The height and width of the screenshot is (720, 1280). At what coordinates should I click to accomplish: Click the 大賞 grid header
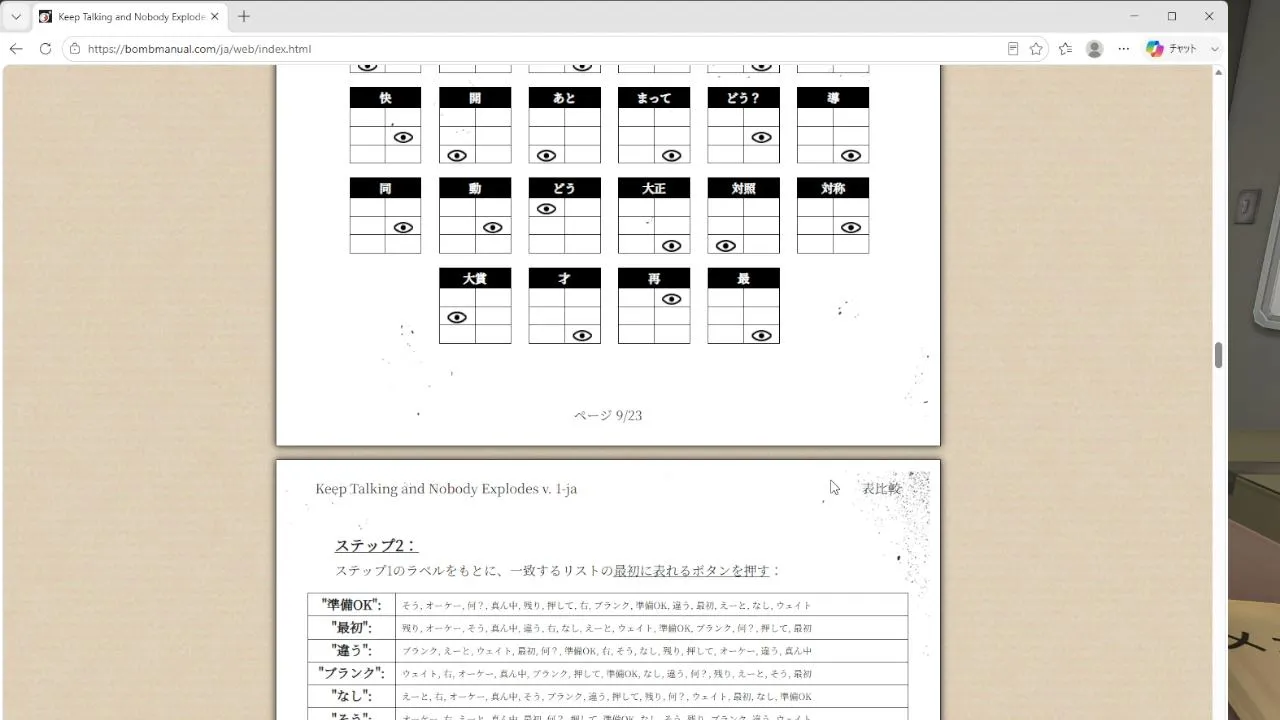point(475,278)
